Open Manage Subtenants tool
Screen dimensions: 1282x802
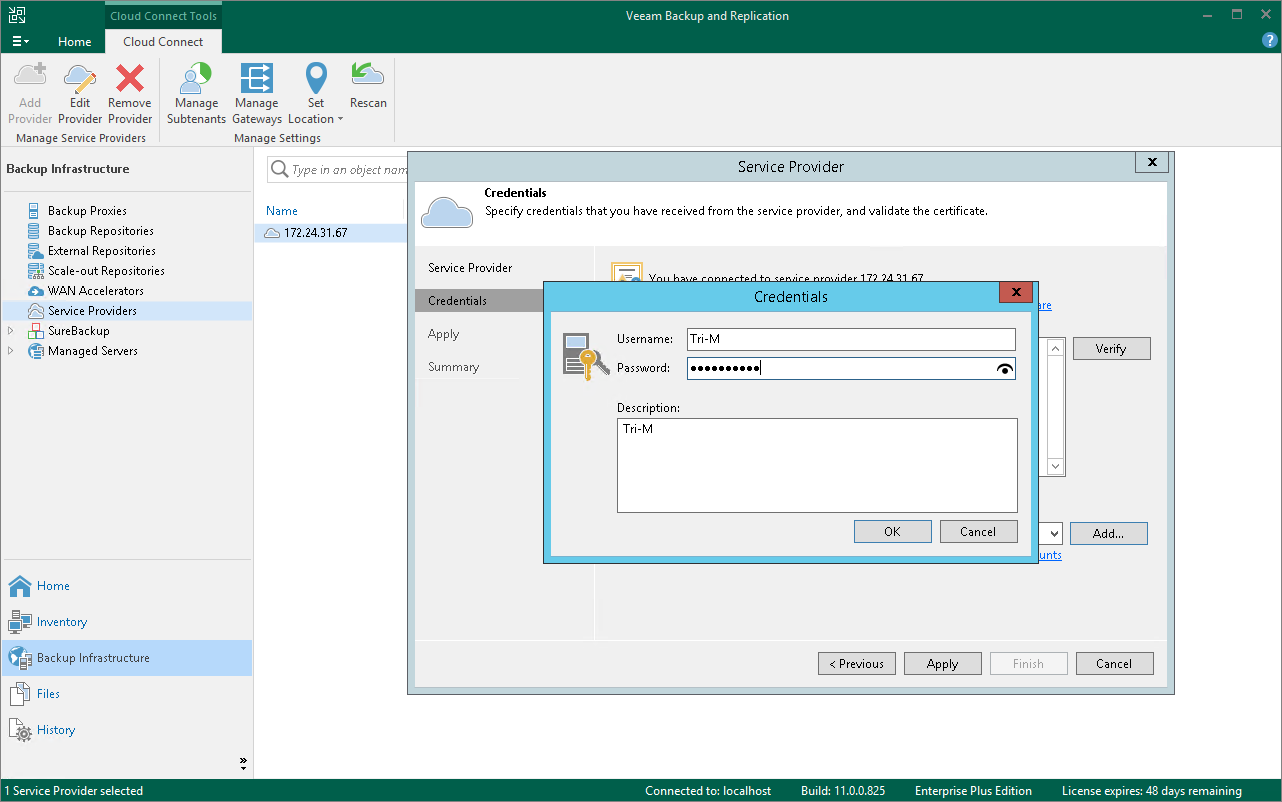click(196, 93)
